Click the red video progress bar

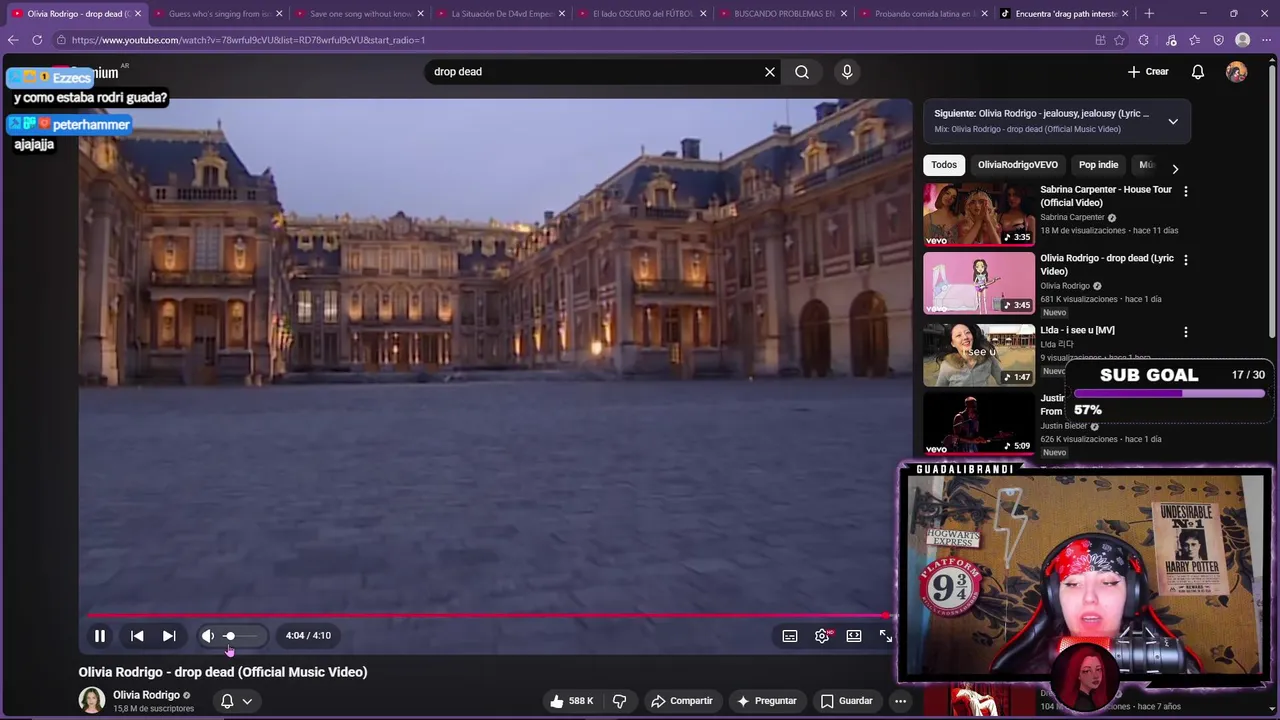click(488, 616)
